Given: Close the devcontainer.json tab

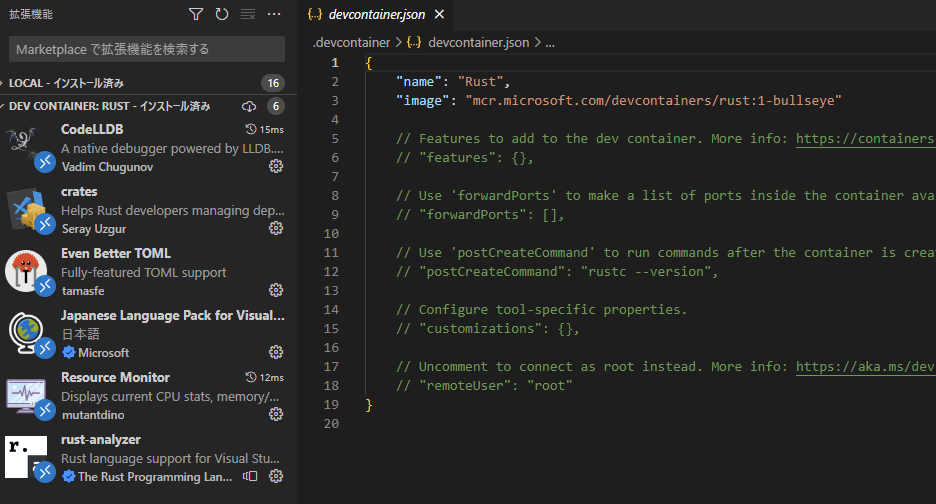Looking at the screenshot, I should coord(439,14).
